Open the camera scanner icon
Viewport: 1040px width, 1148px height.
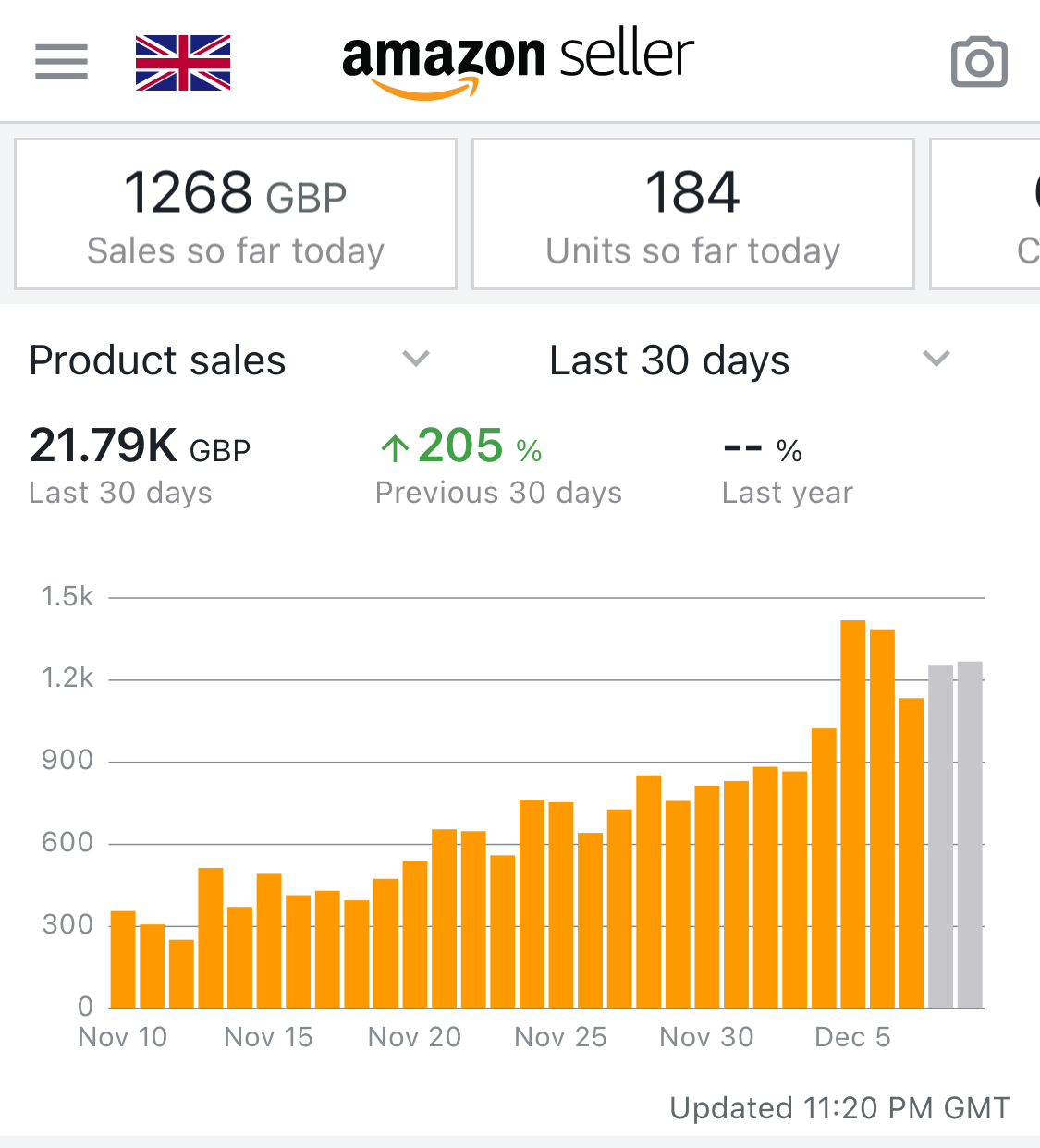(x=979, y=62)
